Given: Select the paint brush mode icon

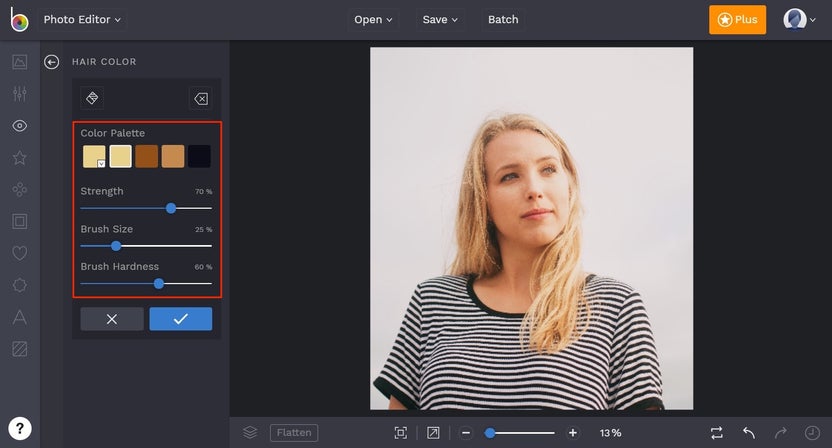Looking at the screenshot, I should 92,98.
